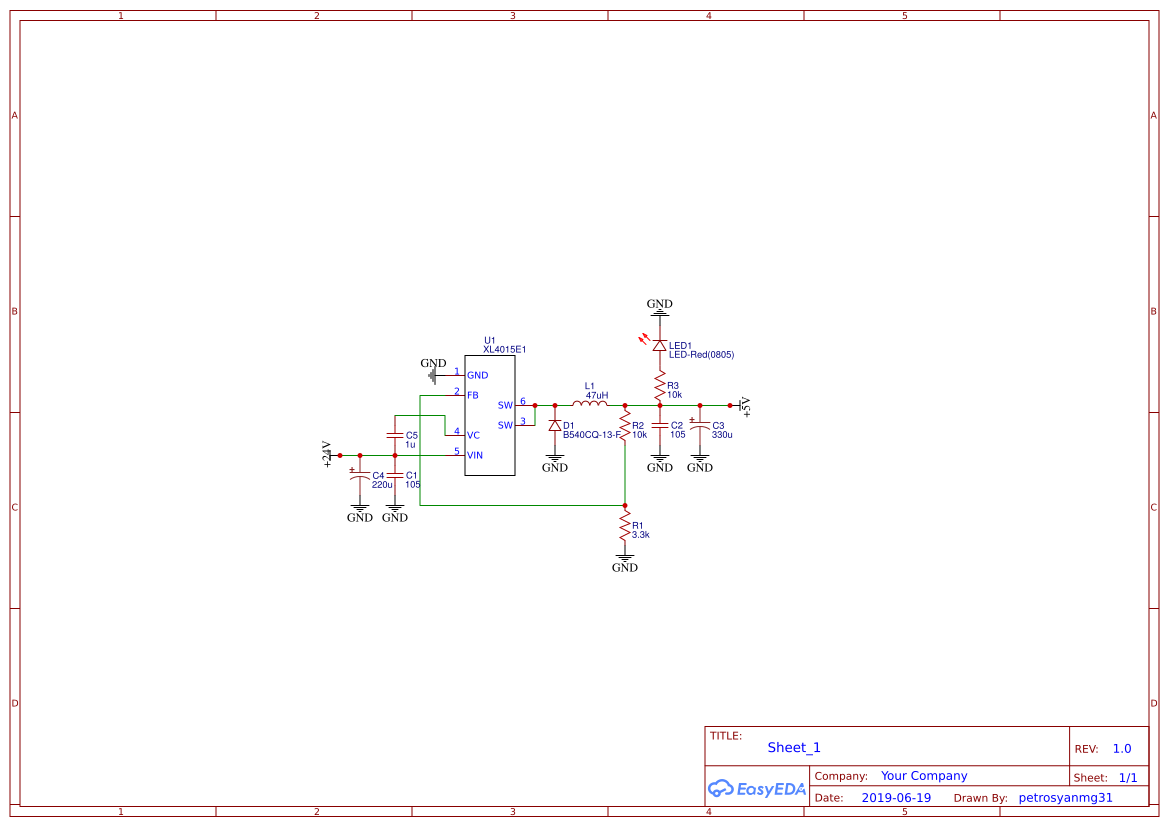Select the Your Company field text
The width and height of the screenshot is (1169, 827).
click(923, 775)
